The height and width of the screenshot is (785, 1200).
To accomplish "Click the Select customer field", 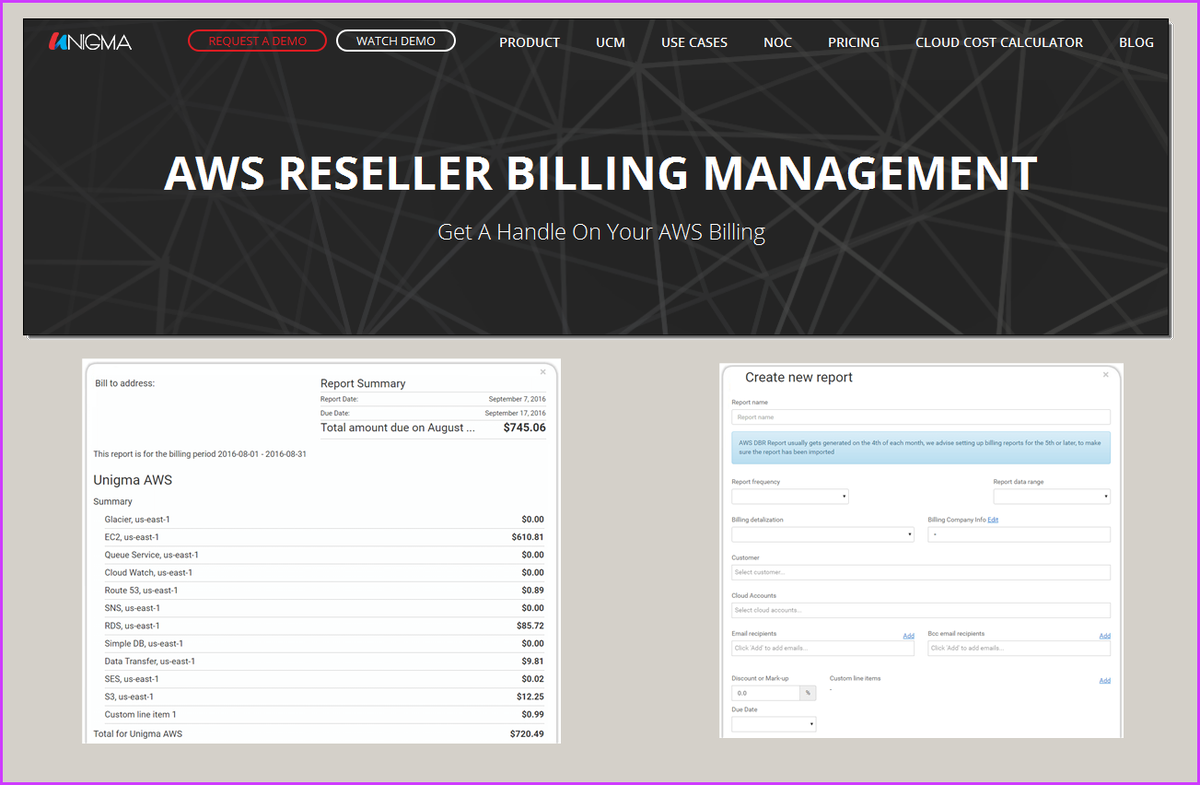I will click(x=921, y=572).
